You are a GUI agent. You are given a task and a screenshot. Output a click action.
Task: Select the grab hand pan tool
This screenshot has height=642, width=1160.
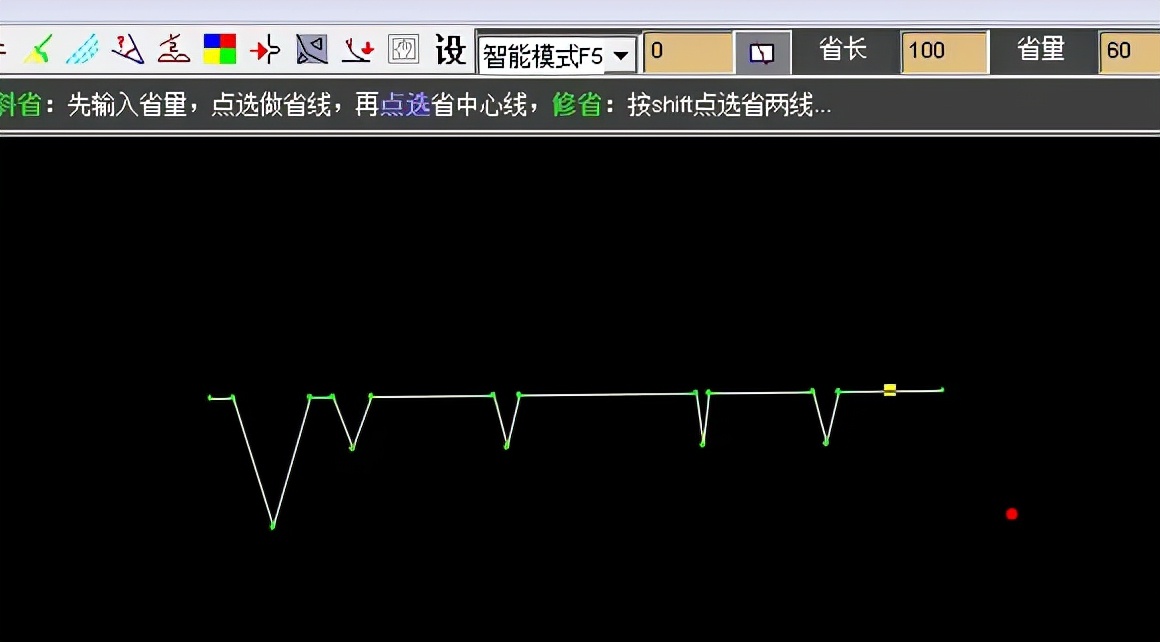(x=402, y=47)
